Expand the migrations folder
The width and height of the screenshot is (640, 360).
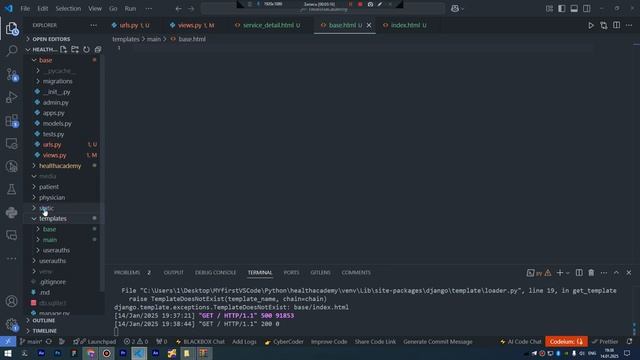[x=57, y=81]
